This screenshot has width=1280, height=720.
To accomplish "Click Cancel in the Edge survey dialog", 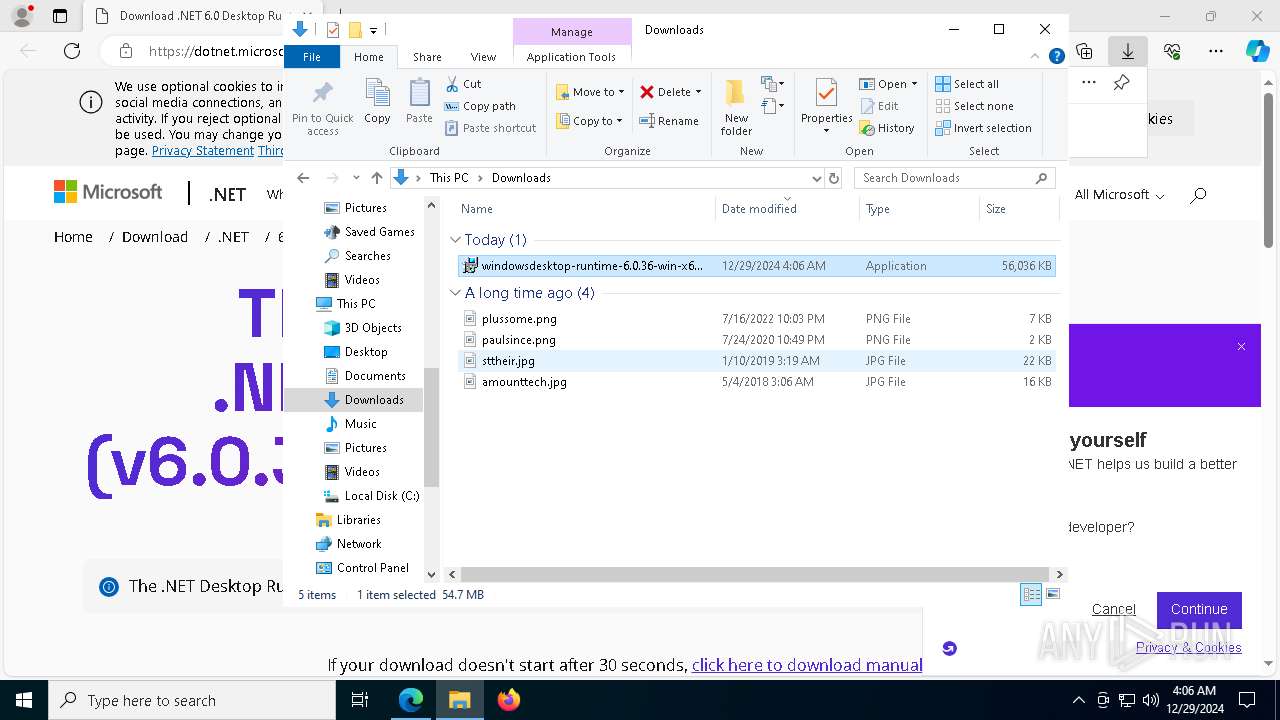I will (1113, 609).
